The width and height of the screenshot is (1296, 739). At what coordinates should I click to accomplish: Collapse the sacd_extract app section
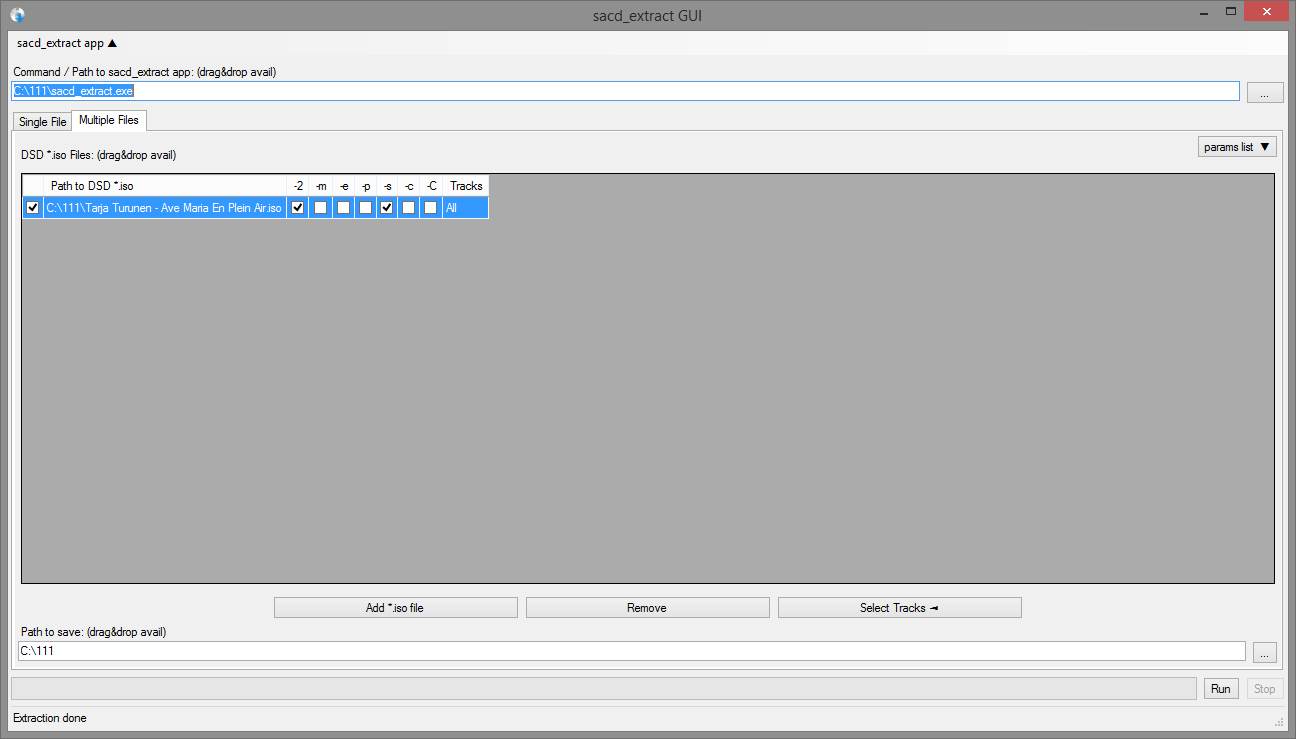coord(67,43)
